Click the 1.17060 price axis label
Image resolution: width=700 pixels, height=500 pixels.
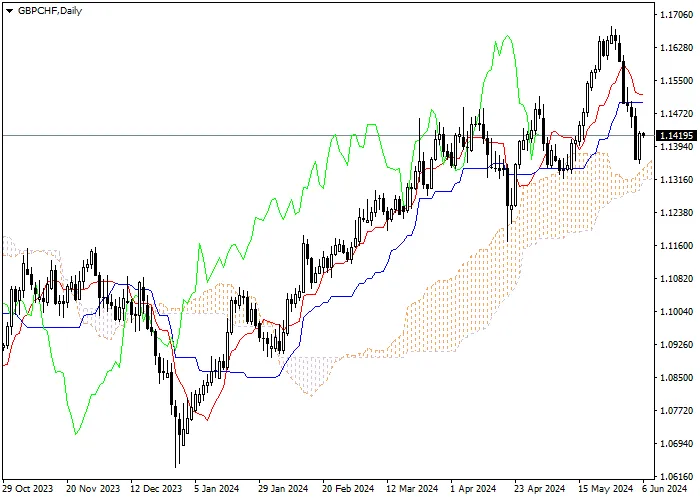(x=676, y=15)
